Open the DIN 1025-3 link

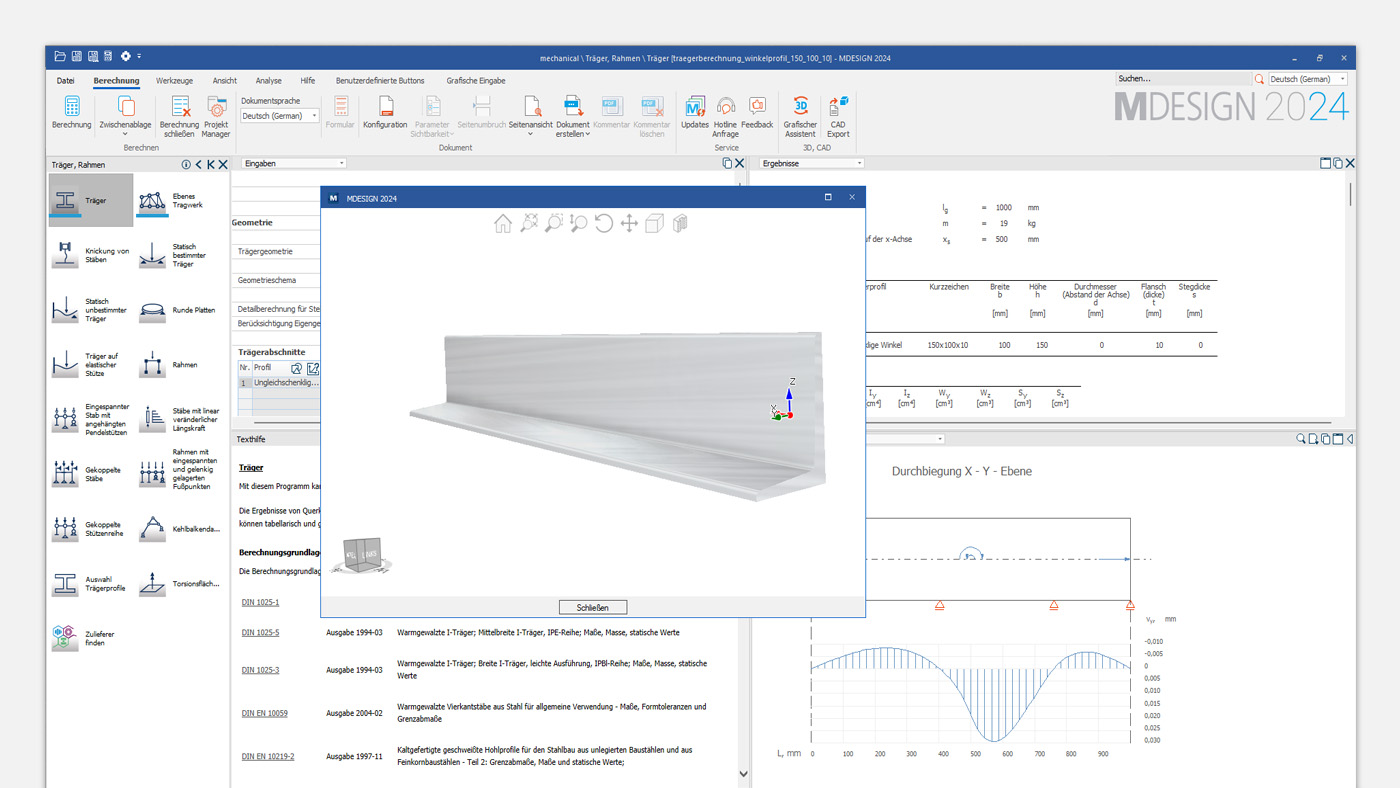pos(260,670)
